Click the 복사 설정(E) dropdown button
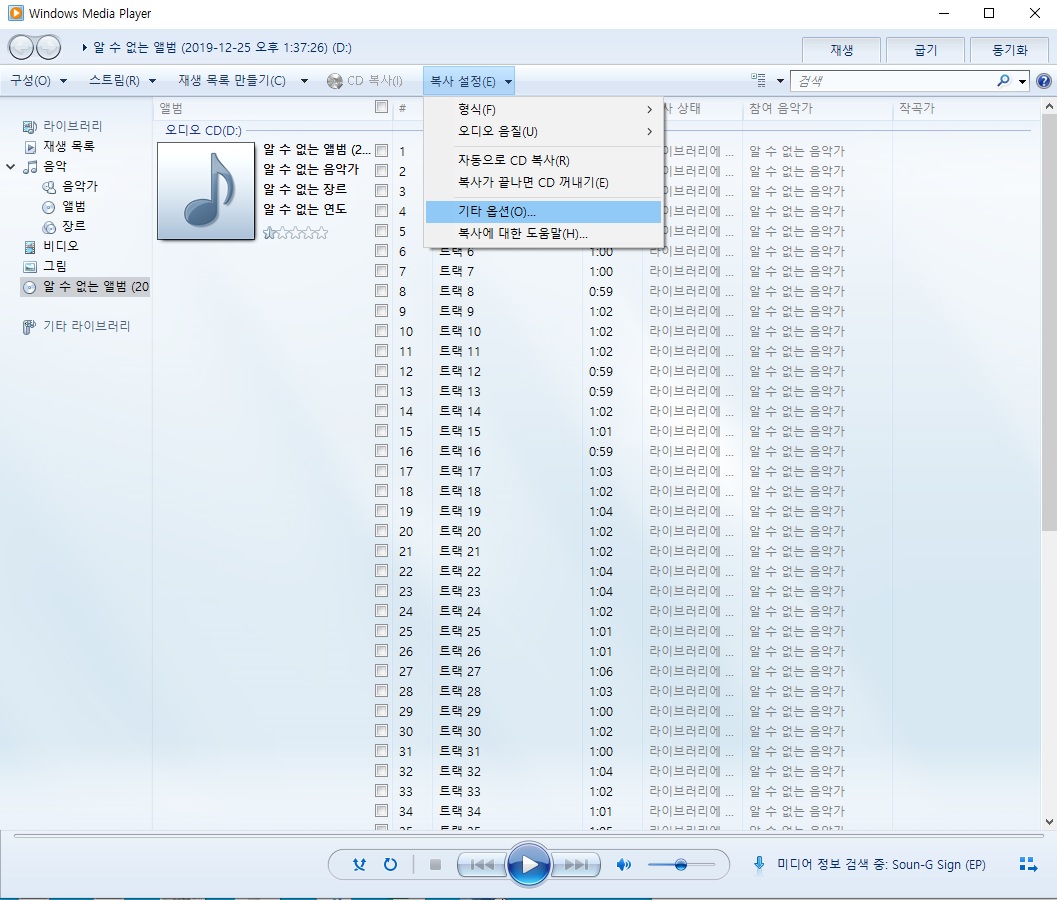The image size is (1057, 900). 469,81
